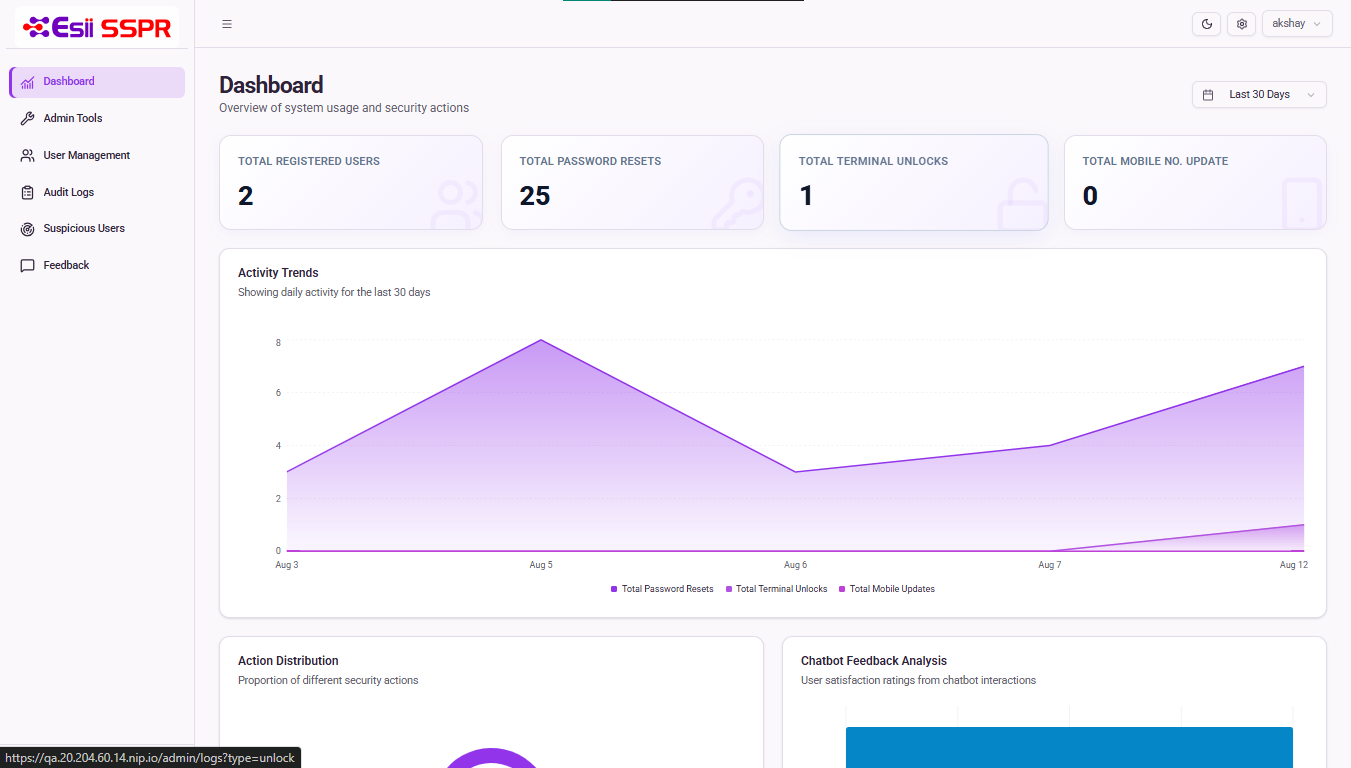Open the Audit Logs sidebar item
This screenshot has width=1351, height=768.
(97, 192)
